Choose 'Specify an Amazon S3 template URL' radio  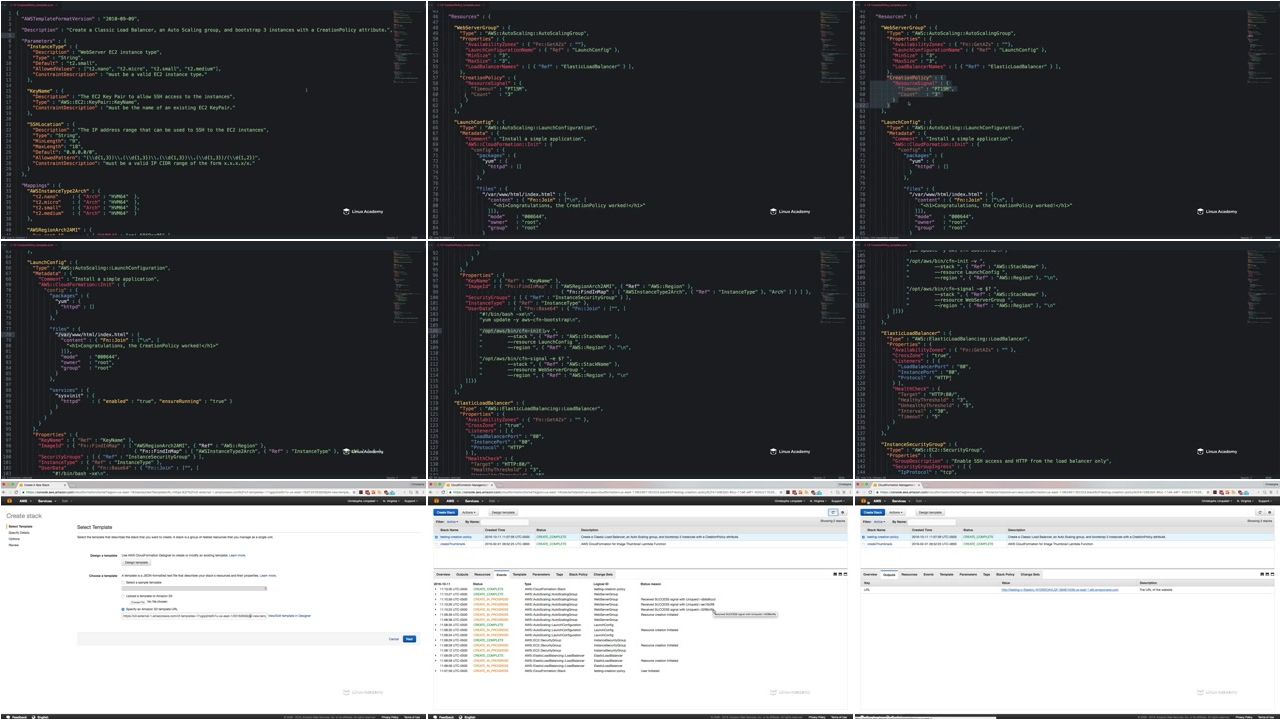(123, 609)
